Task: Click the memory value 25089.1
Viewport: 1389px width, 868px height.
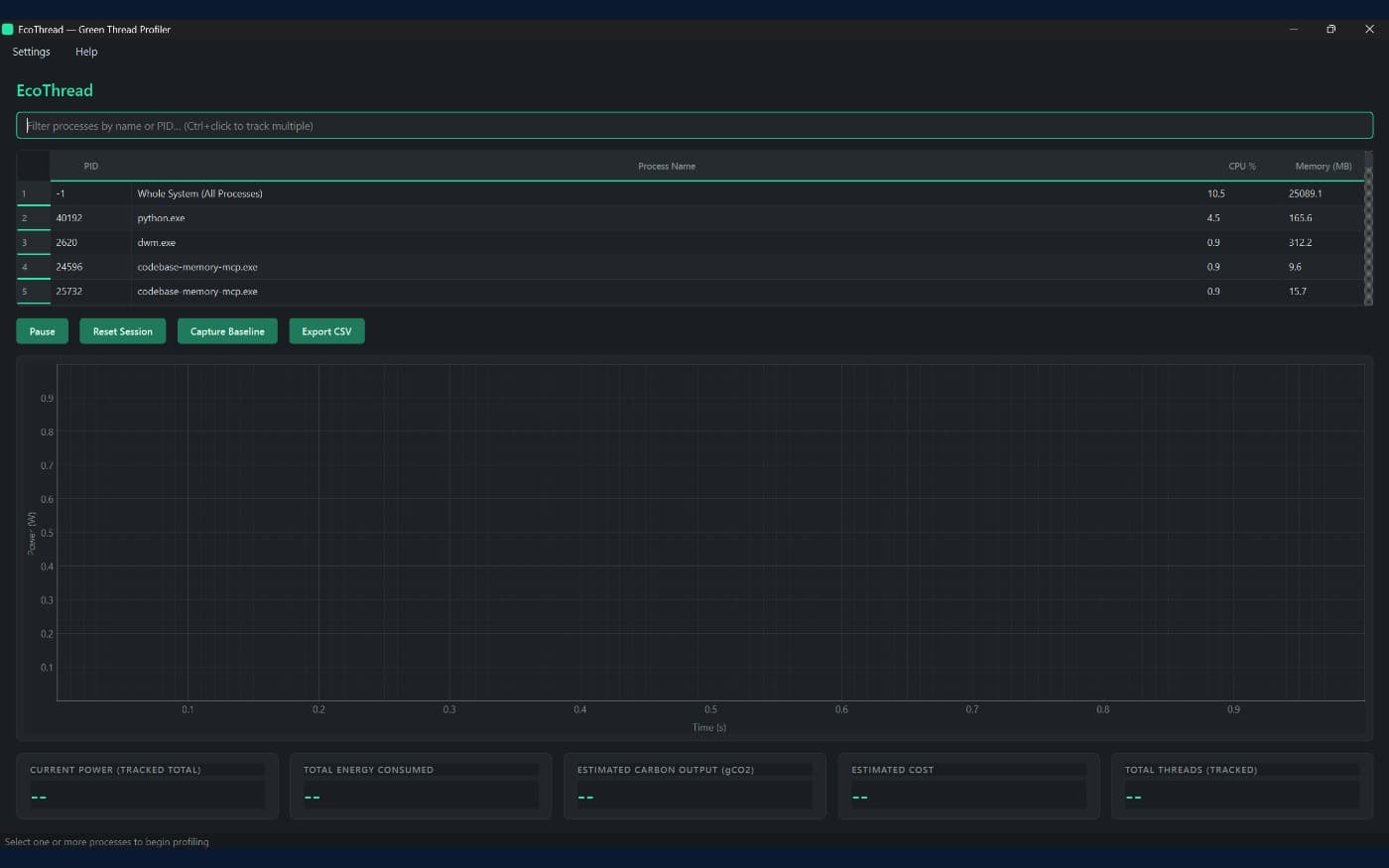Action: click(1305, 193)
